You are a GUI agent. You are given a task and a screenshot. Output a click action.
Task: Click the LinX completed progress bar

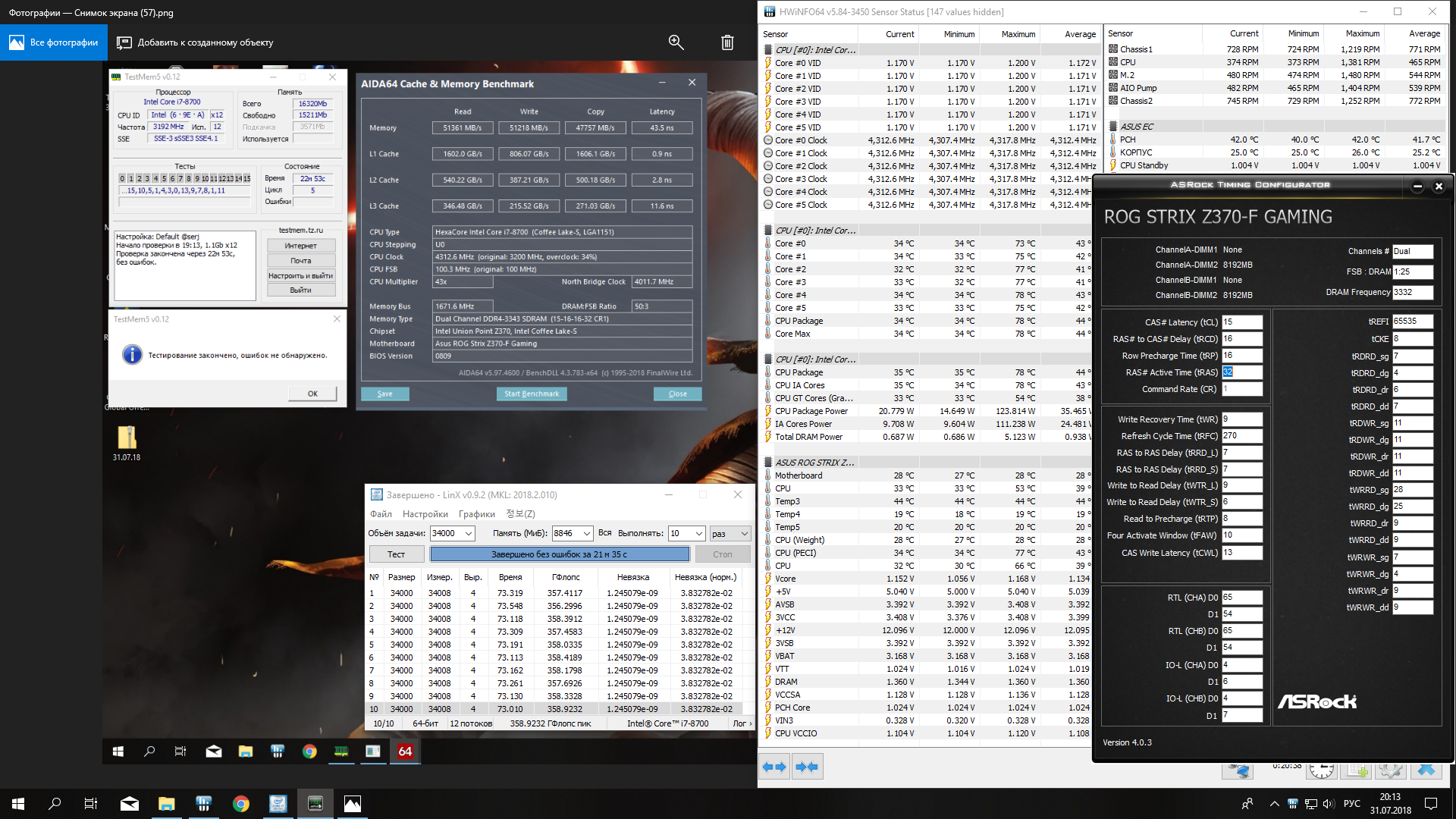(560, 554)
